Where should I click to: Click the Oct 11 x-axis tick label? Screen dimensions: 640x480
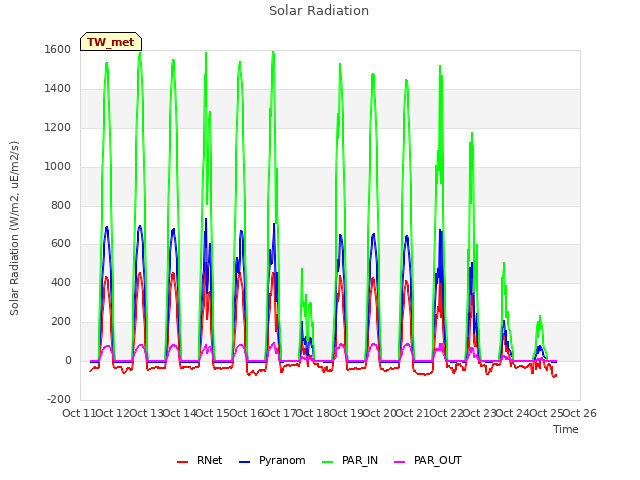79,413
